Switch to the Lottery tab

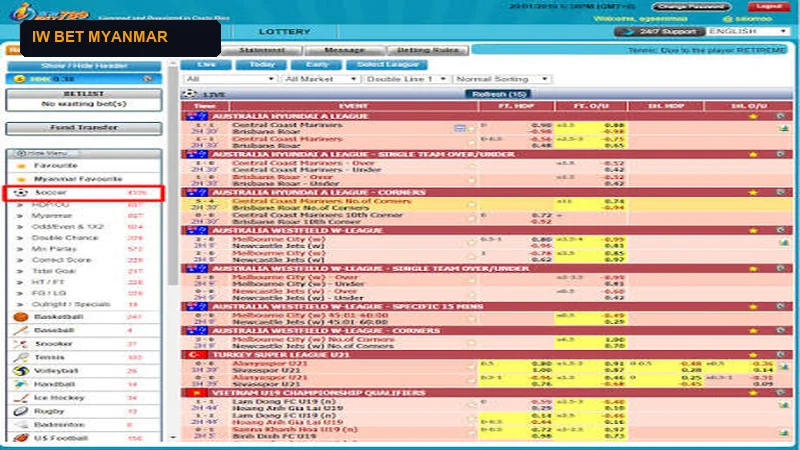284,32
